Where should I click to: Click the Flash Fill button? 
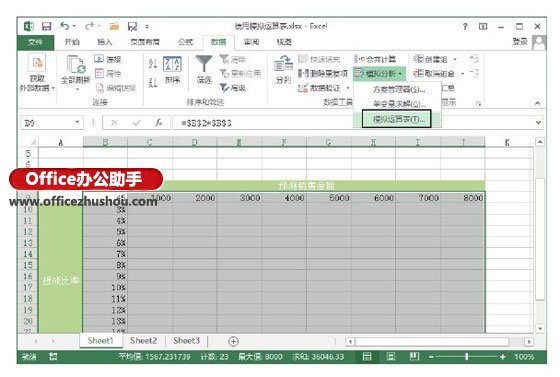[x=319, y=59]
